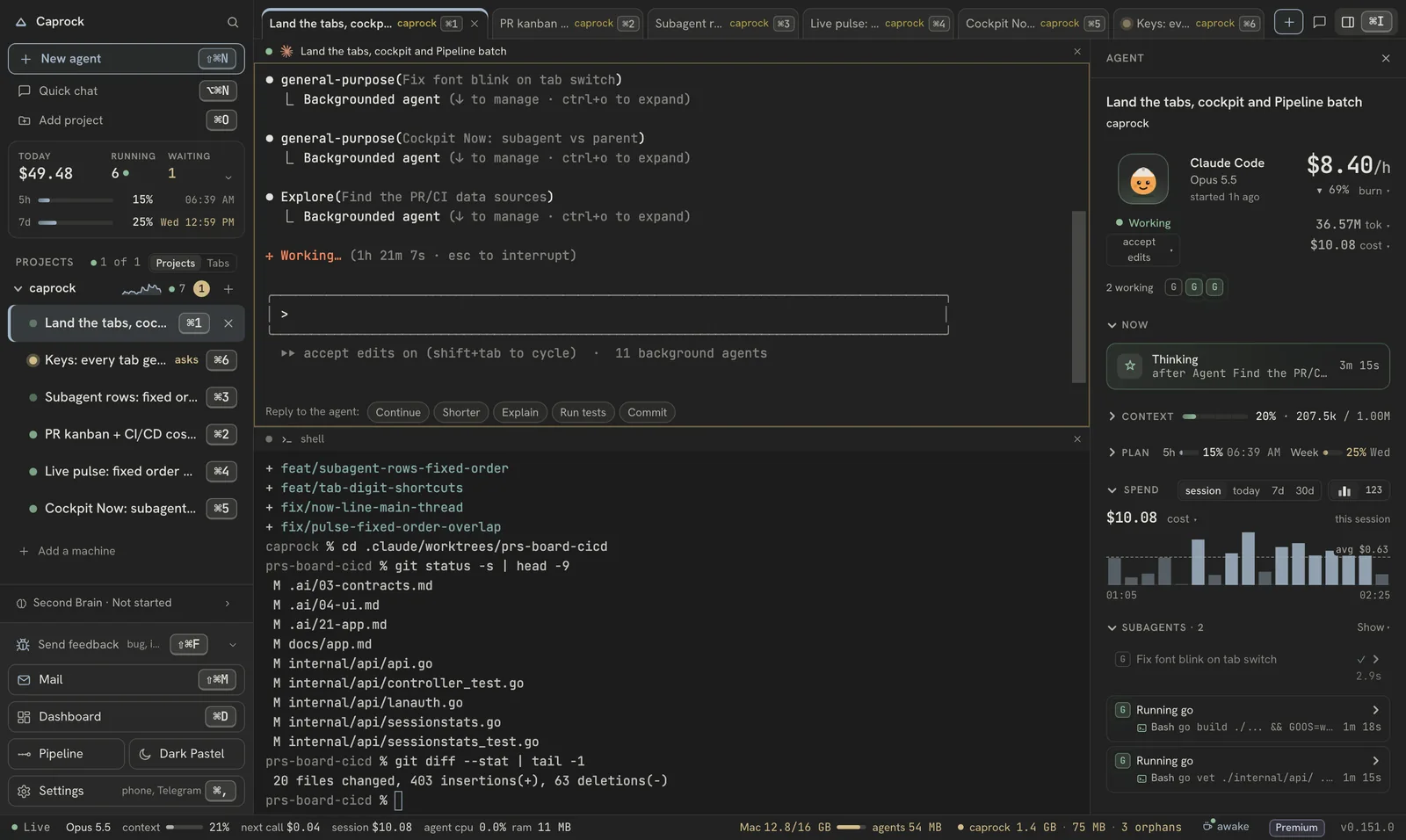Switch to the Subagent r... tab
The image size is (1406, 840).
723,24
